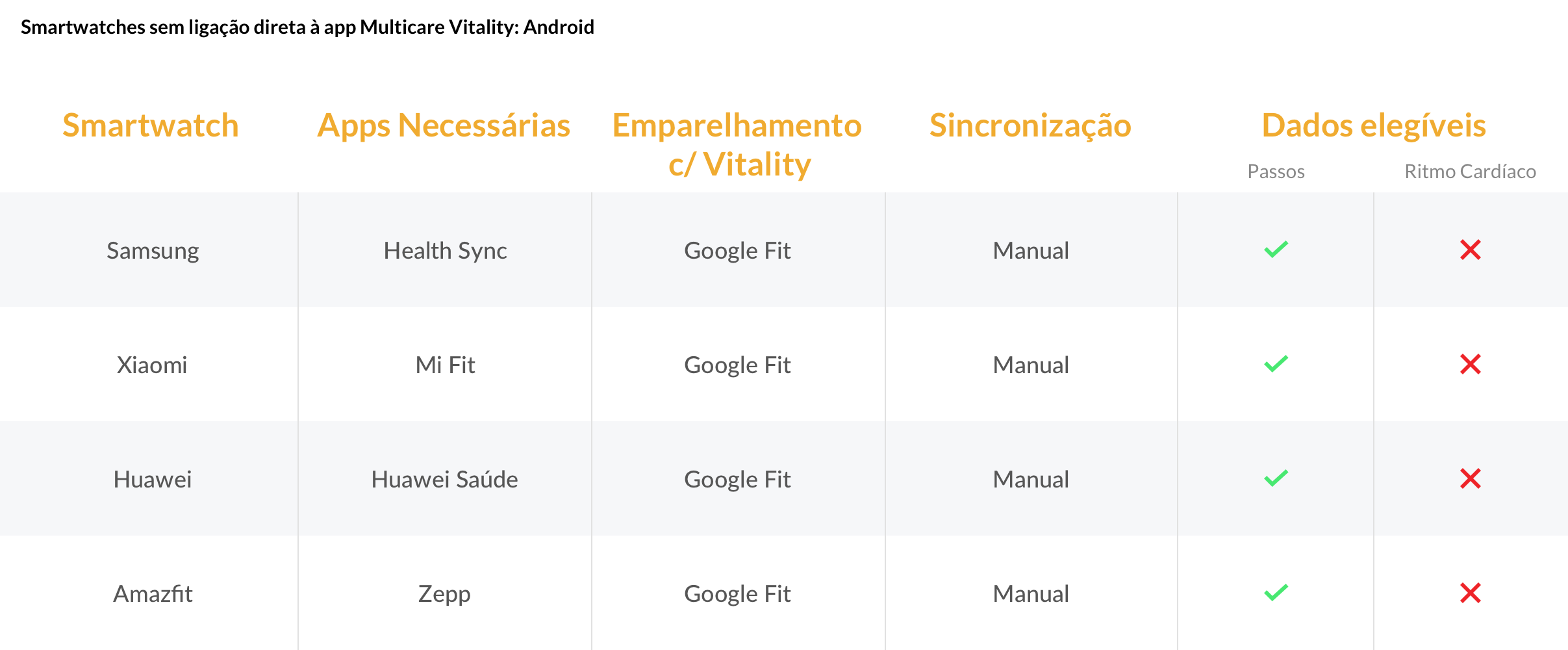Click the Apps Necessárias column header

(444, 125)
